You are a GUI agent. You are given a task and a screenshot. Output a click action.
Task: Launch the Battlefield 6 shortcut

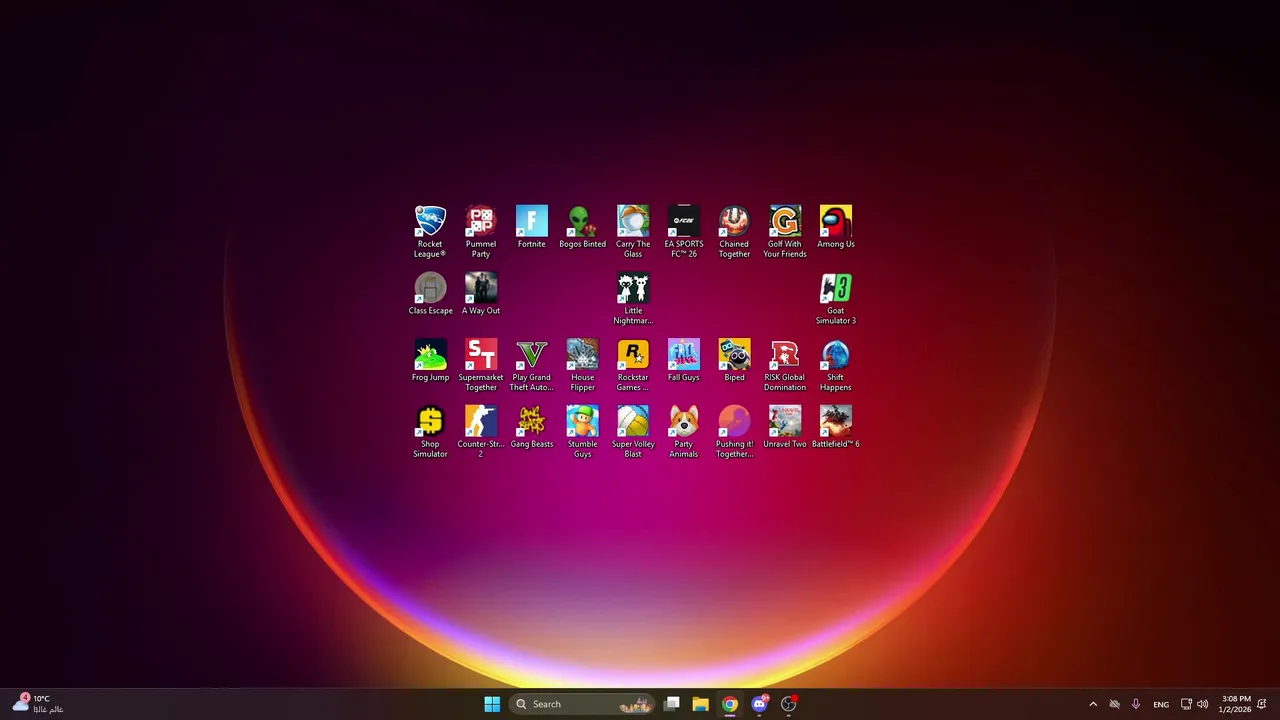(x=836, y=428)
